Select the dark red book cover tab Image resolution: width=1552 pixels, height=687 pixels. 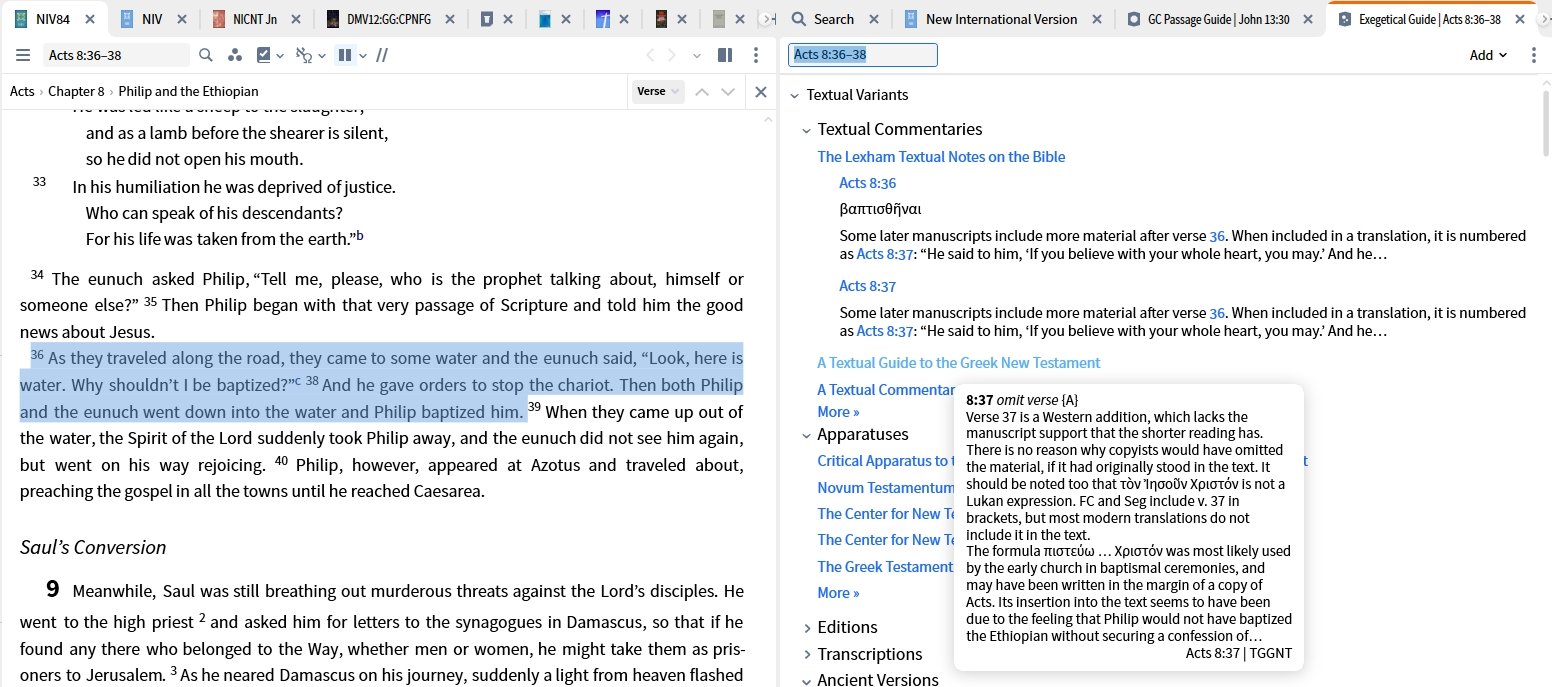[661, 19]
